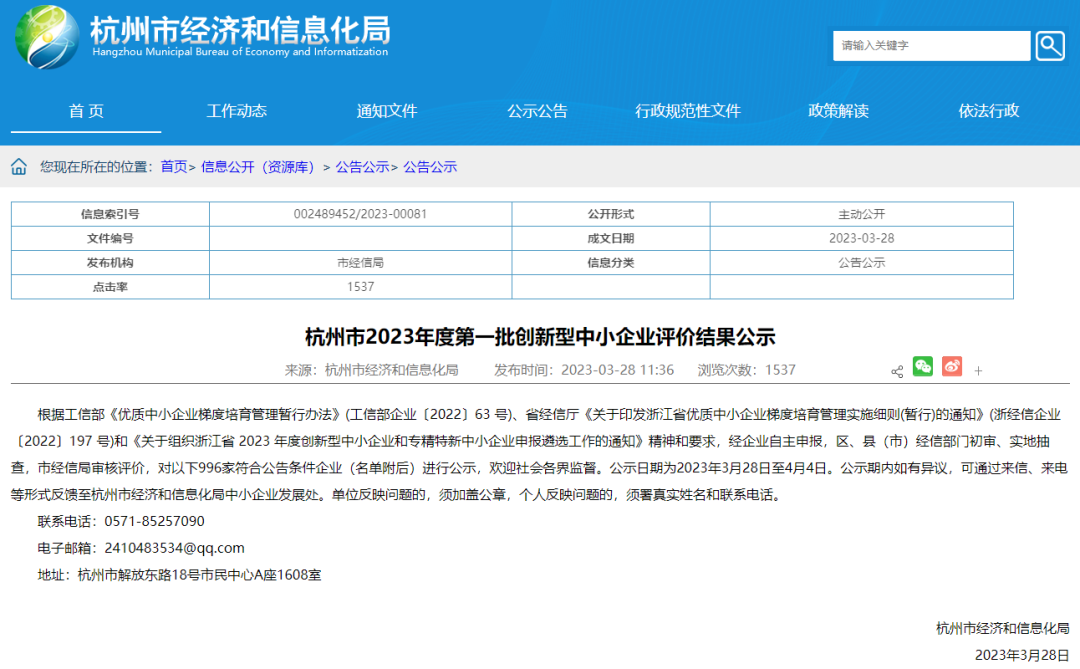Click 首页 breadcrumb link
Image resolution: width=1080 pixels, height=669 pixels.
tap(174, 167)
